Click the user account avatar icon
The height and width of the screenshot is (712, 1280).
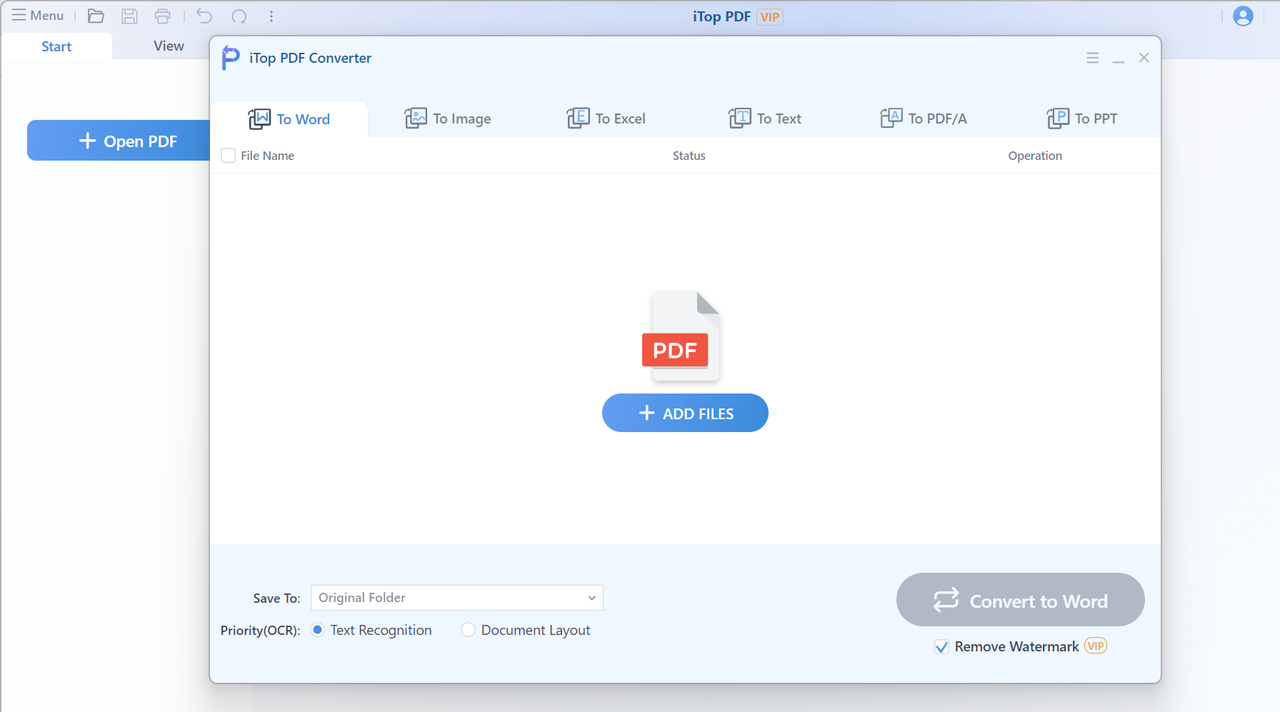pyautogui.click(x=1243, y=16)
